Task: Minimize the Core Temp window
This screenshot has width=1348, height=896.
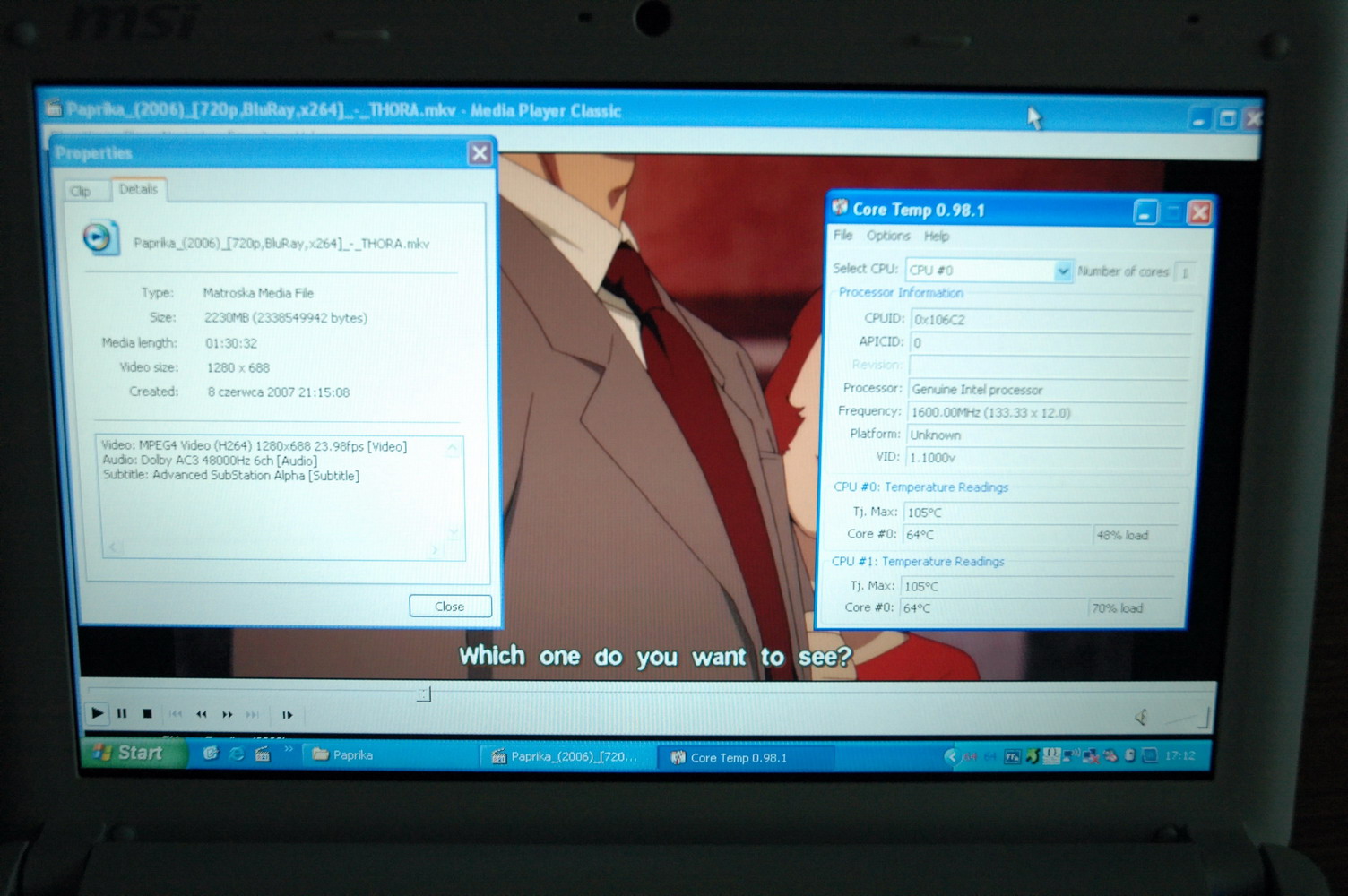Action: pyautogui.click(x=1145, y=212)
